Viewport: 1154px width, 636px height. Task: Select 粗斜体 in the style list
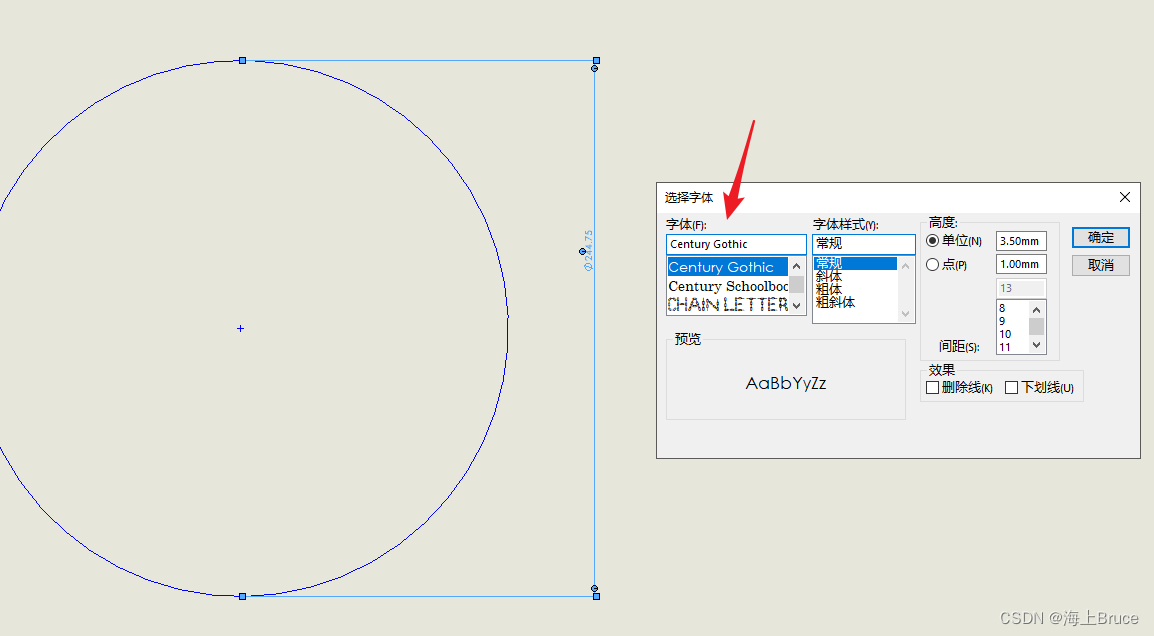(x=855, y=303)
